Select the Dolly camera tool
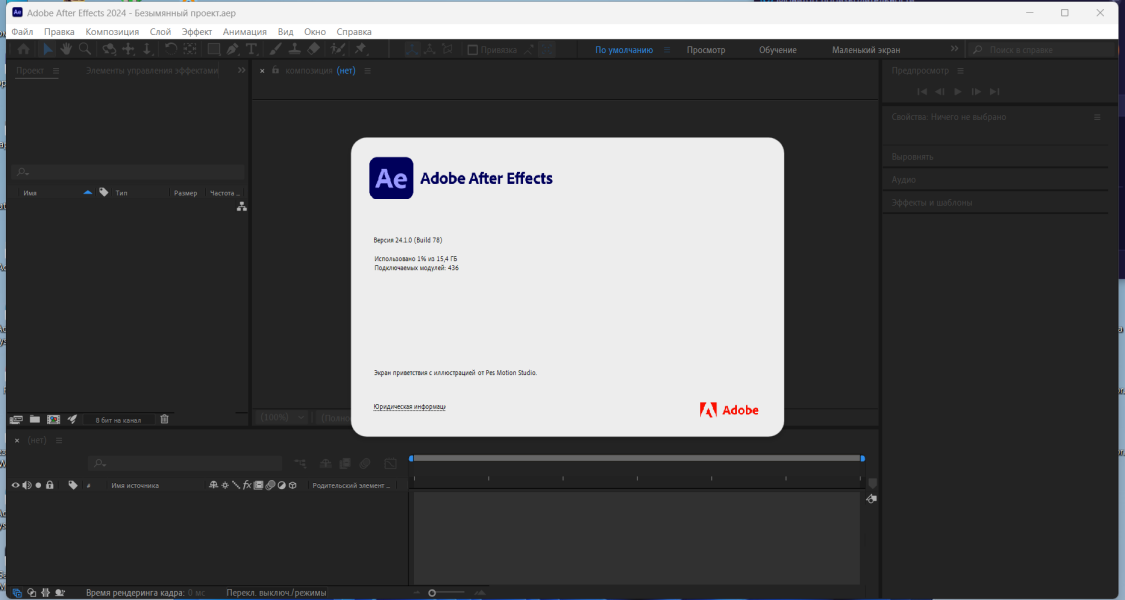Viewport: 1125px width, 600px height. [147, 49]
